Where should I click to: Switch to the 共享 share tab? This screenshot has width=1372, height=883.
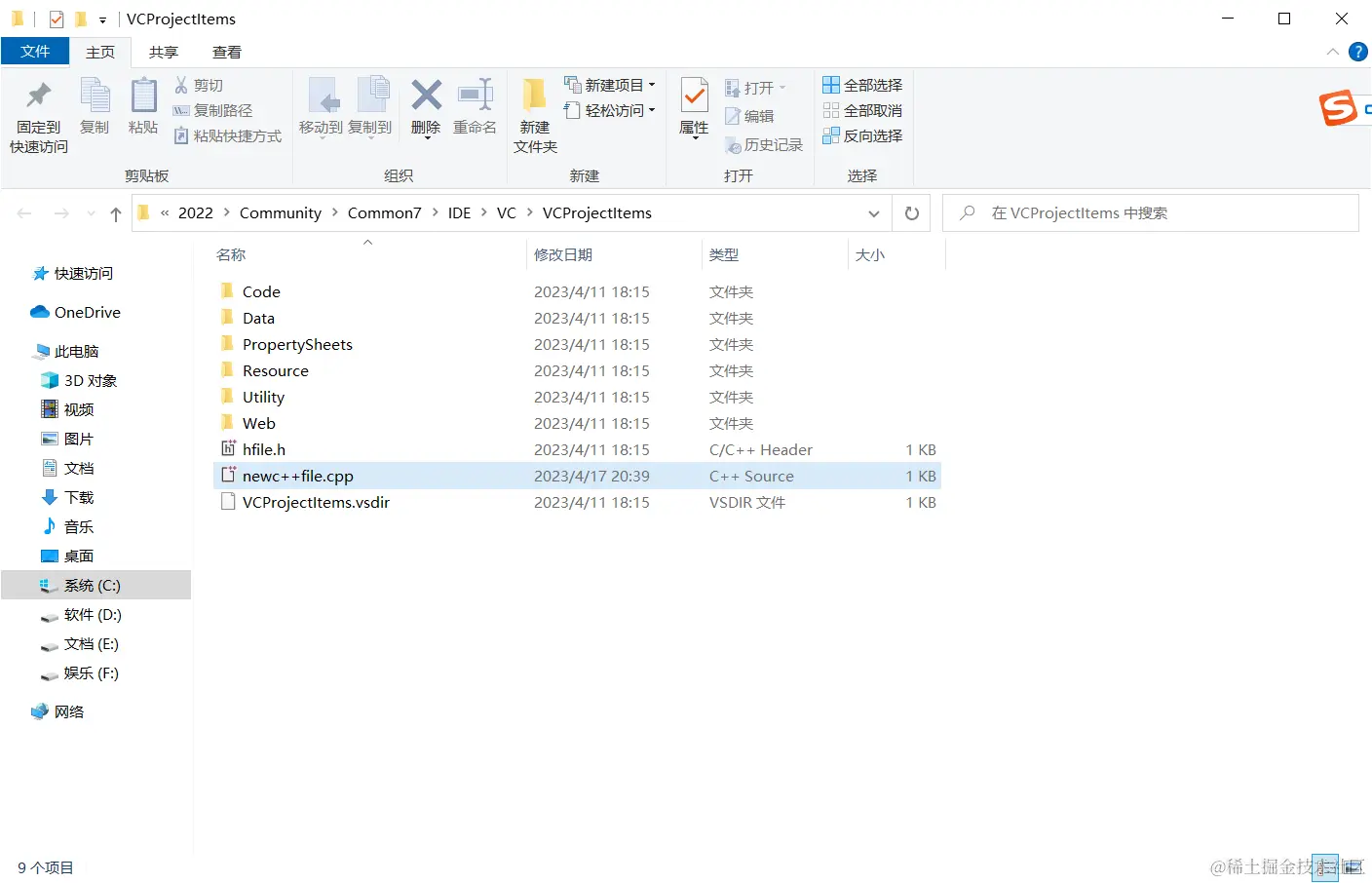pyautogui.click(x=164, y=52)
